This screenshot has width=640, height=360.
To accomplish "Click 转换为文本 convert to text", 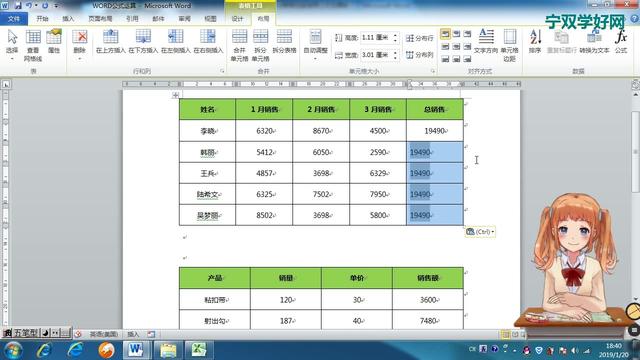I will (594, 42).
